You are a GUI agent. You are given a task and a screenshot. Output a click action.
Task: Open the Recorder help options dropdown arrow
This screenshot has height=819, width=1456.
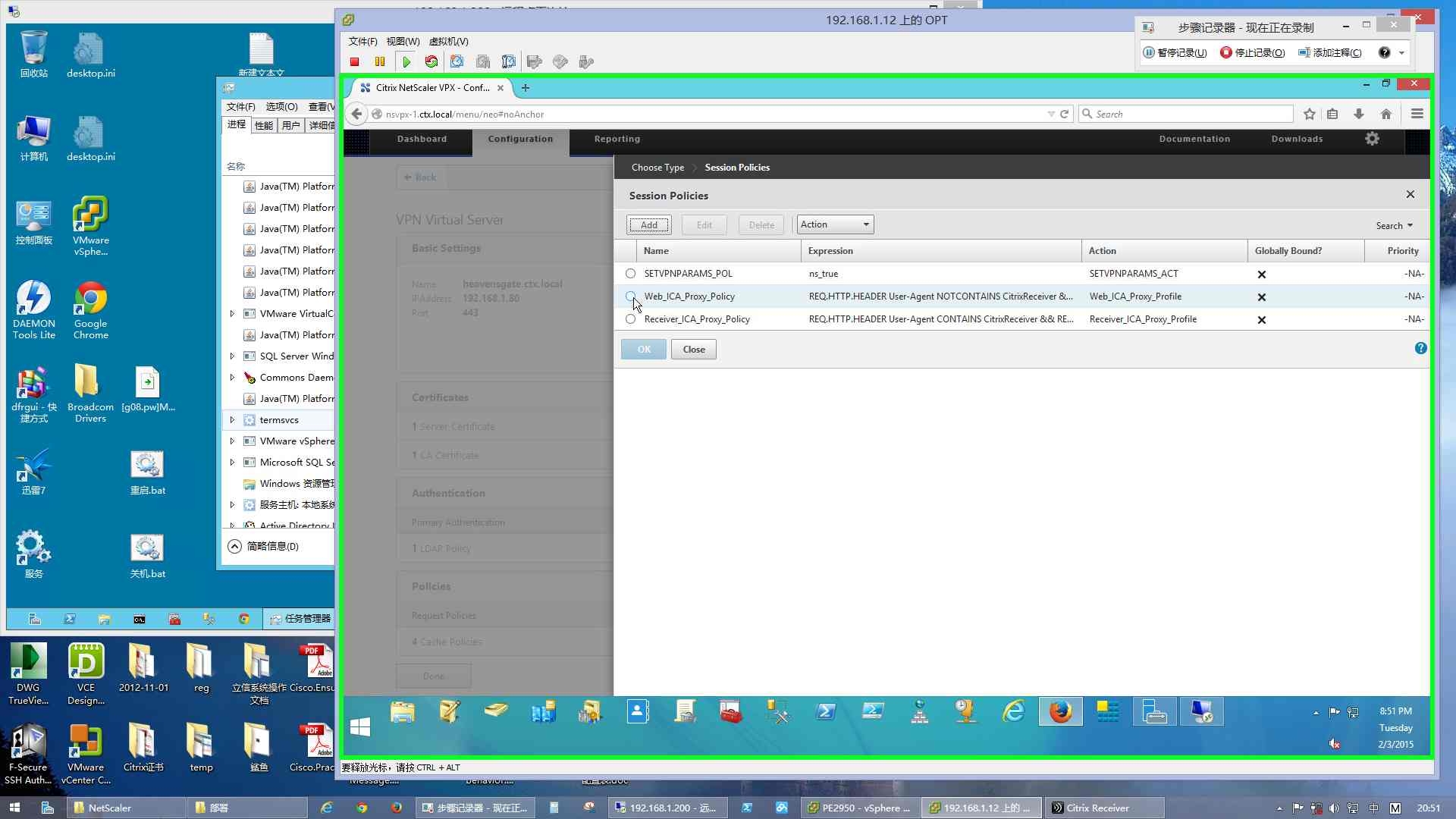point(1401,52)
